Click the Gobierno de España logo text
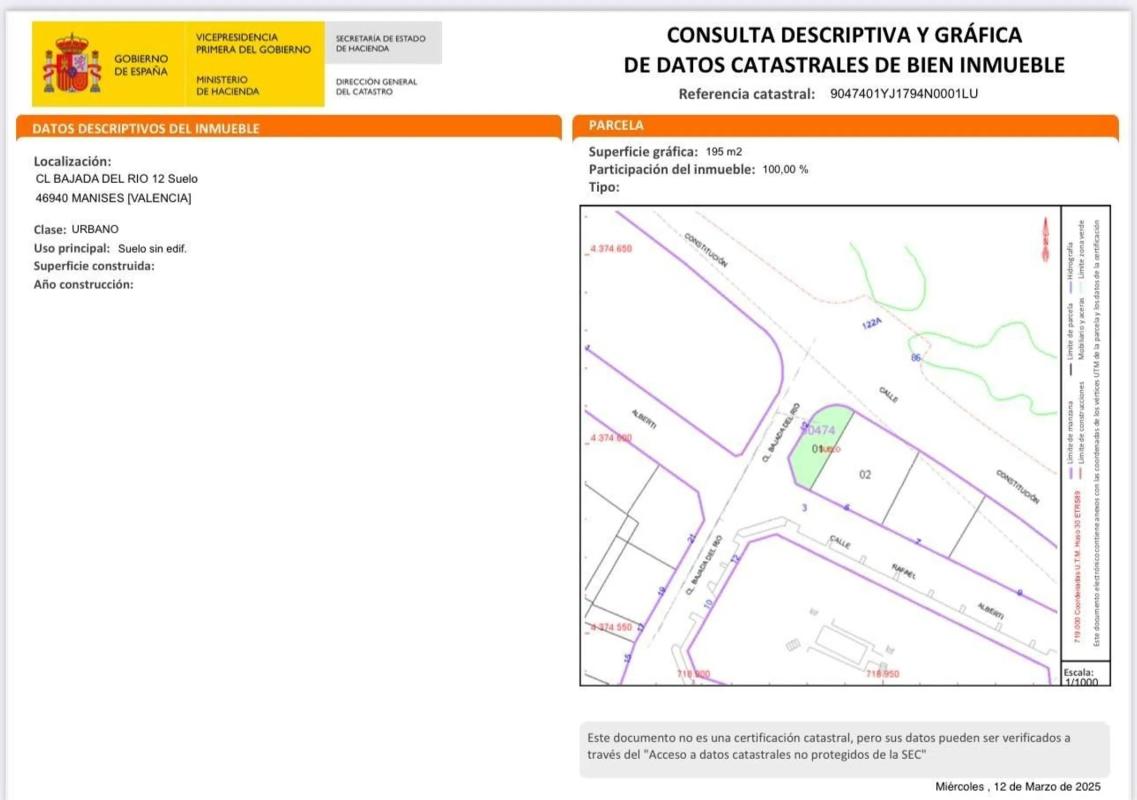Screen dimensions: 1137x800 click(x=141, y=65)
